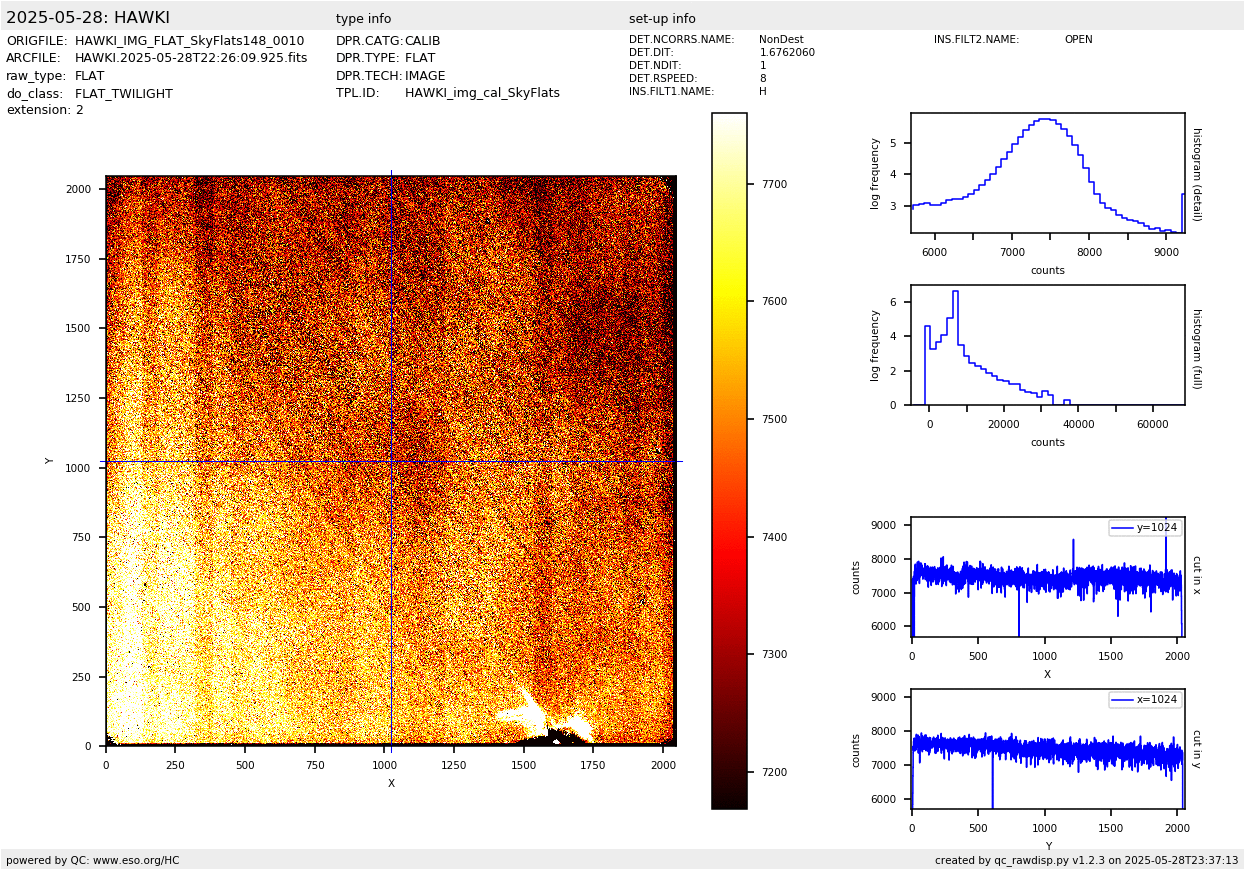
Task: Click the INS.FILT2.NAME value OPEN
Action: coord(1078,40)
